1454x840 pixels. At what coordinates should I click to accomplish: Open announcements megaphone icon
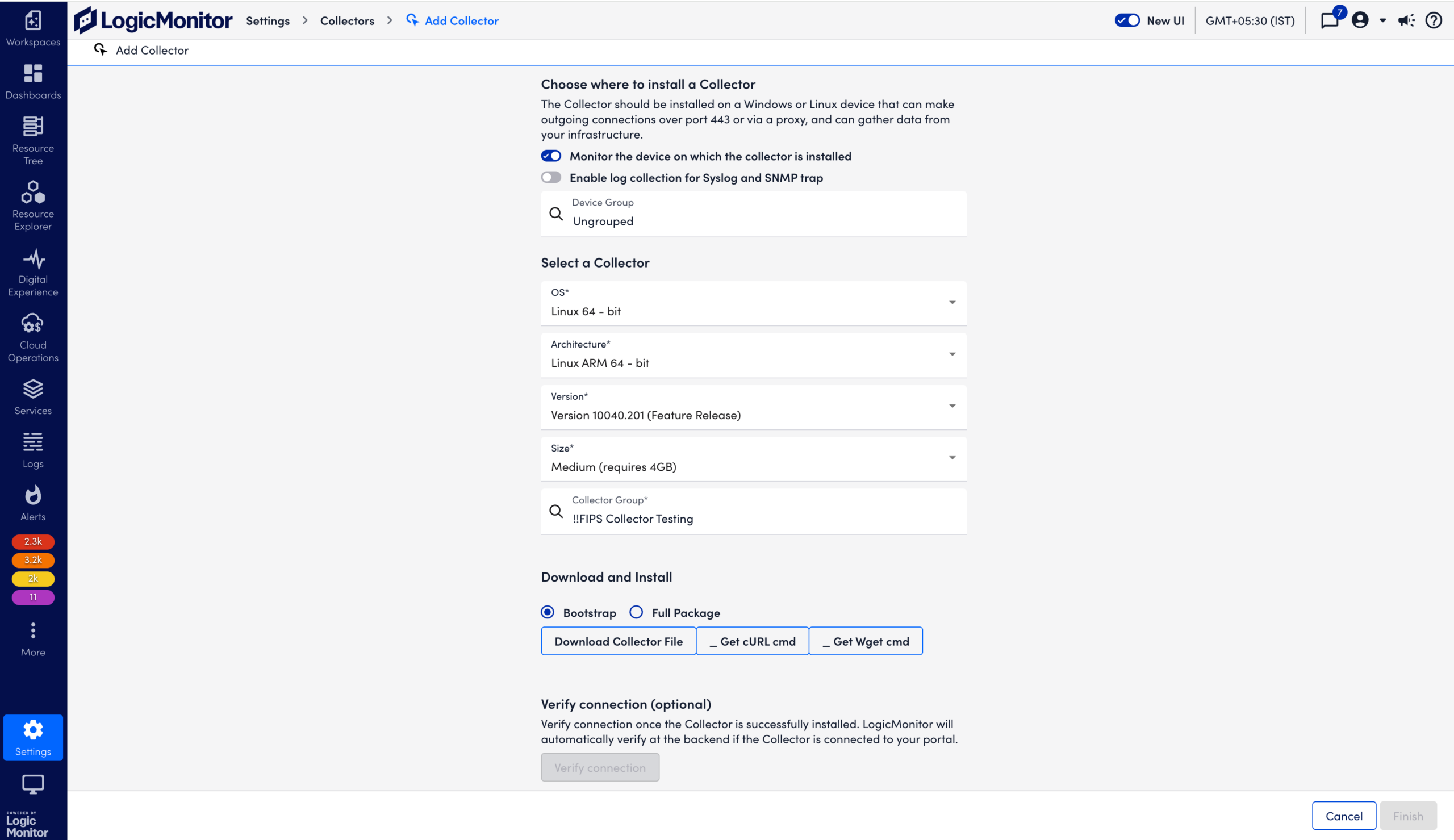coord(1406,20)
